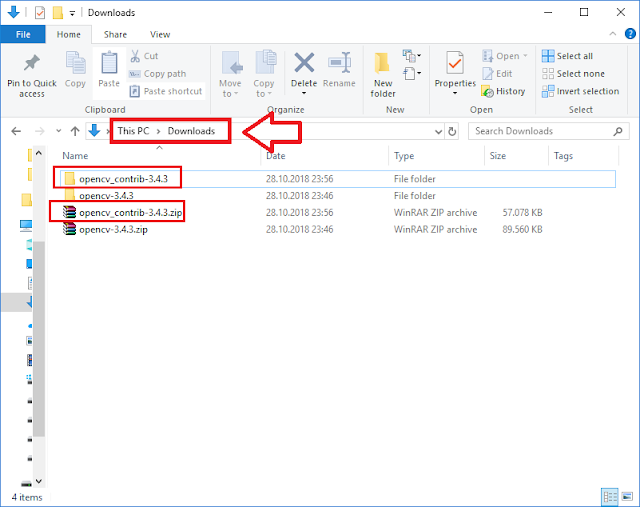Click 57.078 KB size cell

tap(522, 213)
